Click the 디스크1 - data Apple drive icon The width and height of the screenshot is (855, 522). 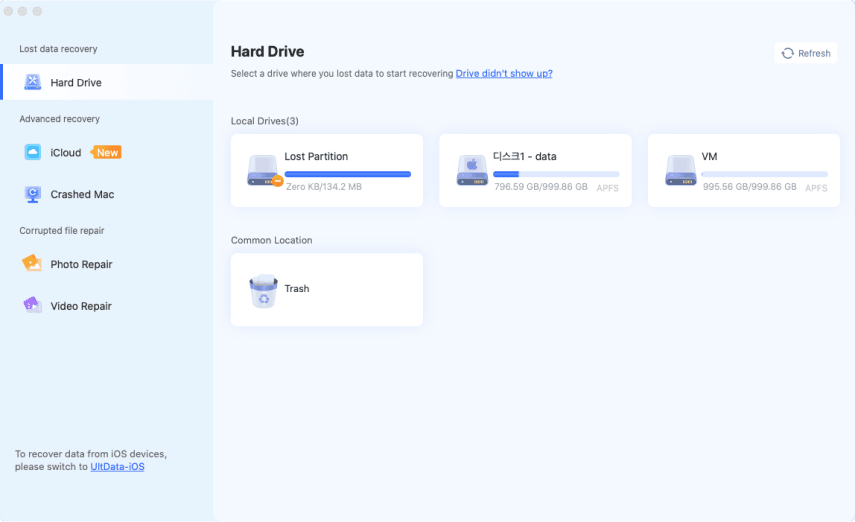click(x=472, y=171)
